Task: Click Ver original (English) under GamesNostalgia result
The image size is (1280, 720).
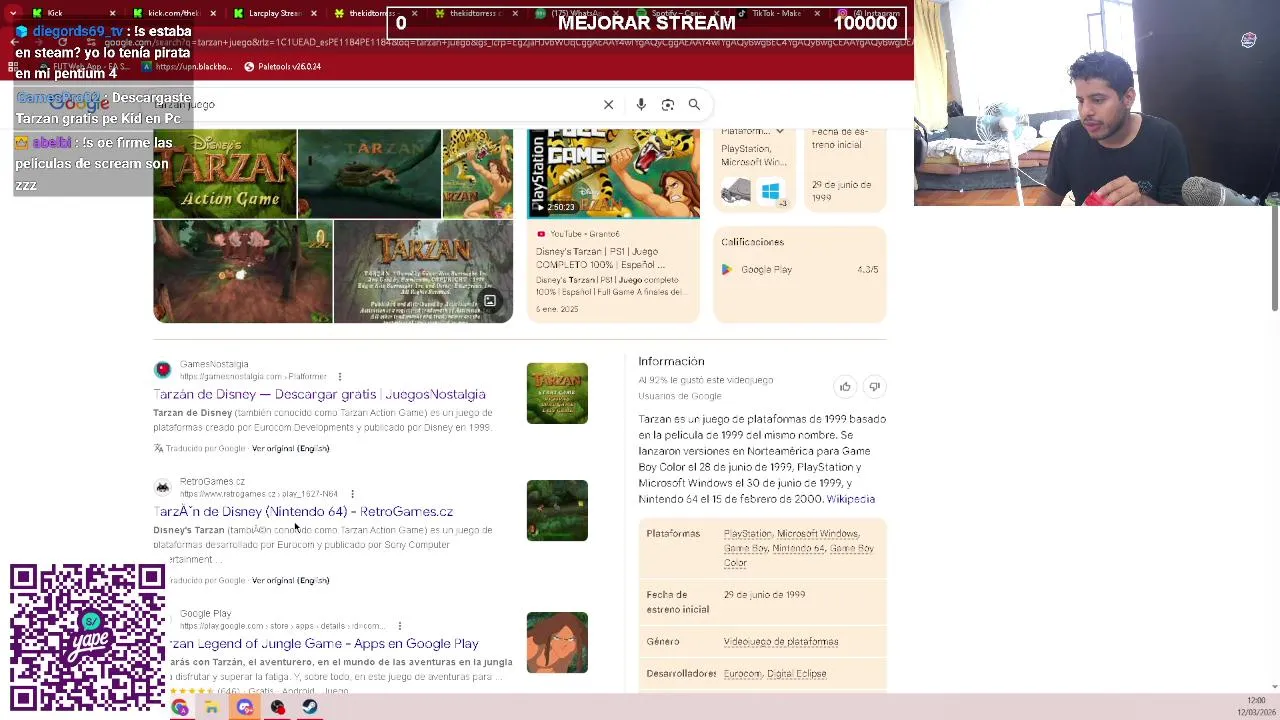Action: (x=290, y=448)
